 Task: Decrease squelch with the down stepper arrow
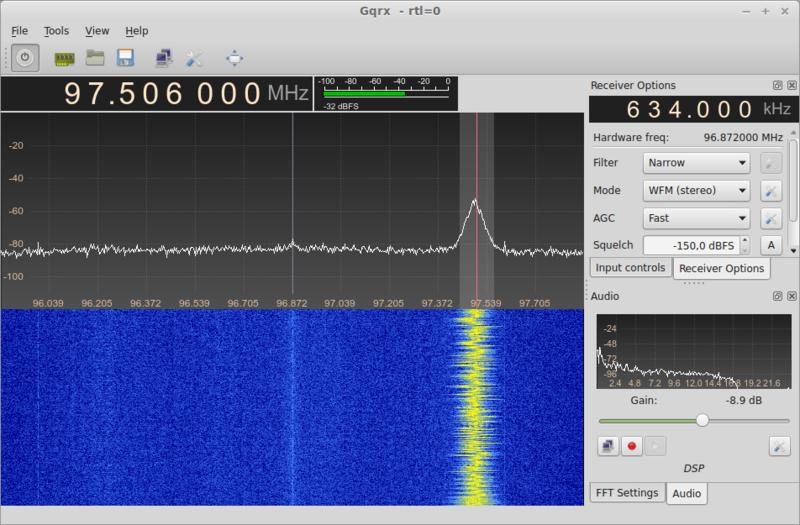(745, 250)
